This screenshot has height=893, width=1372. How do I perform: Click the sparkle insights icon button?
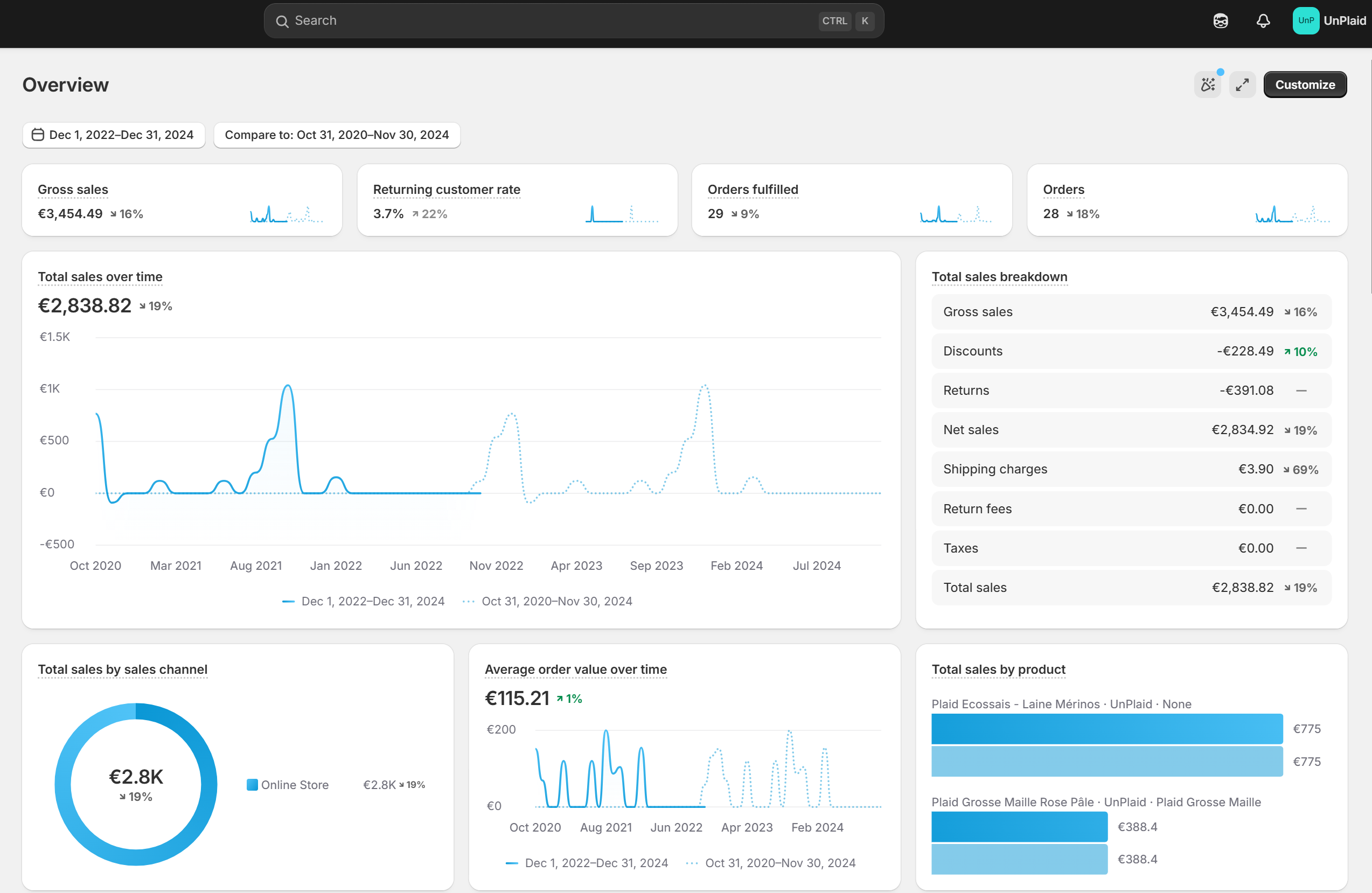(1208, 85)
